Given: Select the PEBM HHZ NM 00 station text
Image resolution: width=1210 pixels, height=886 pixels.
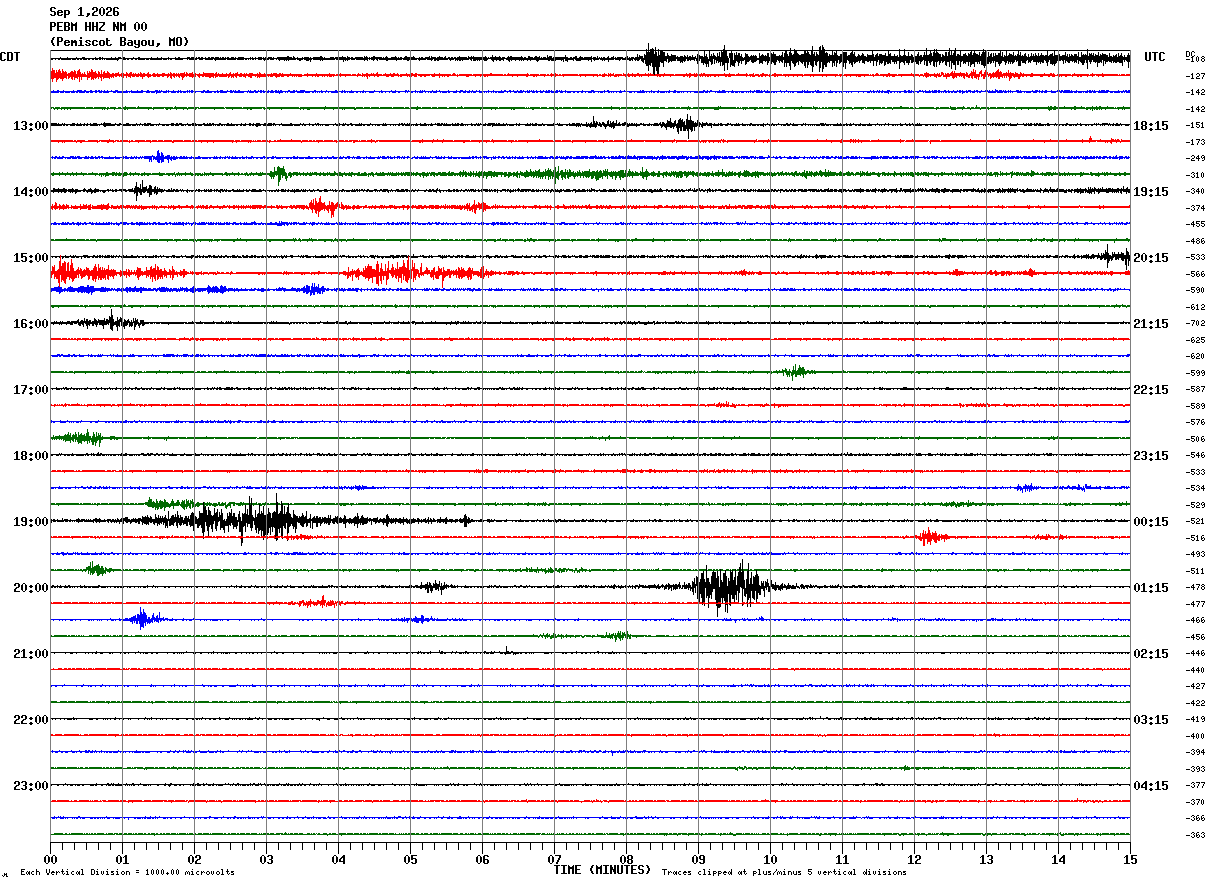Looking at the screenshot, I should pyautogui.click(x=98, y=27).
